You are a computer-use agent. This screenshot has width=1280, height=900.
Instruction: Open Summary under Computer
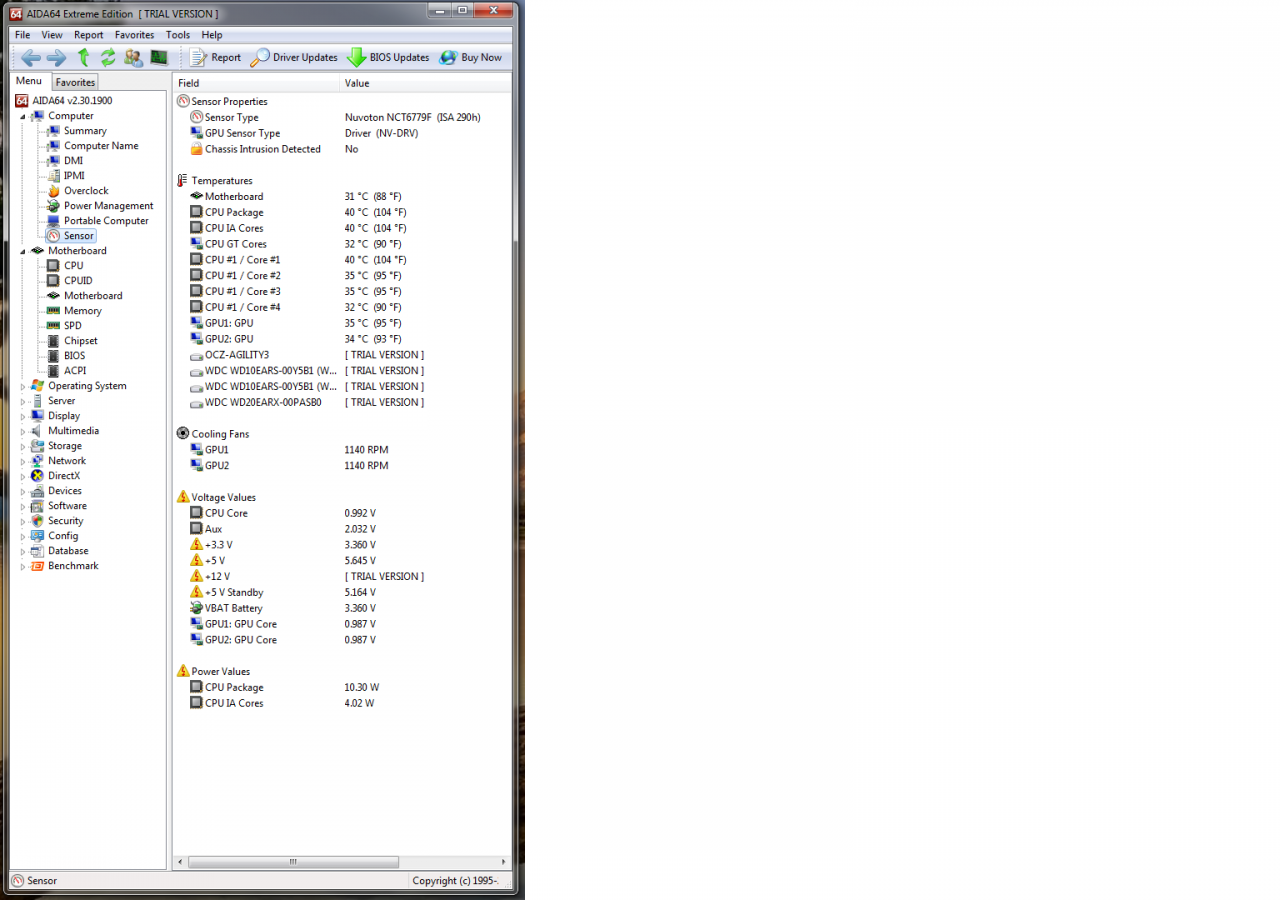coord(85,131)
